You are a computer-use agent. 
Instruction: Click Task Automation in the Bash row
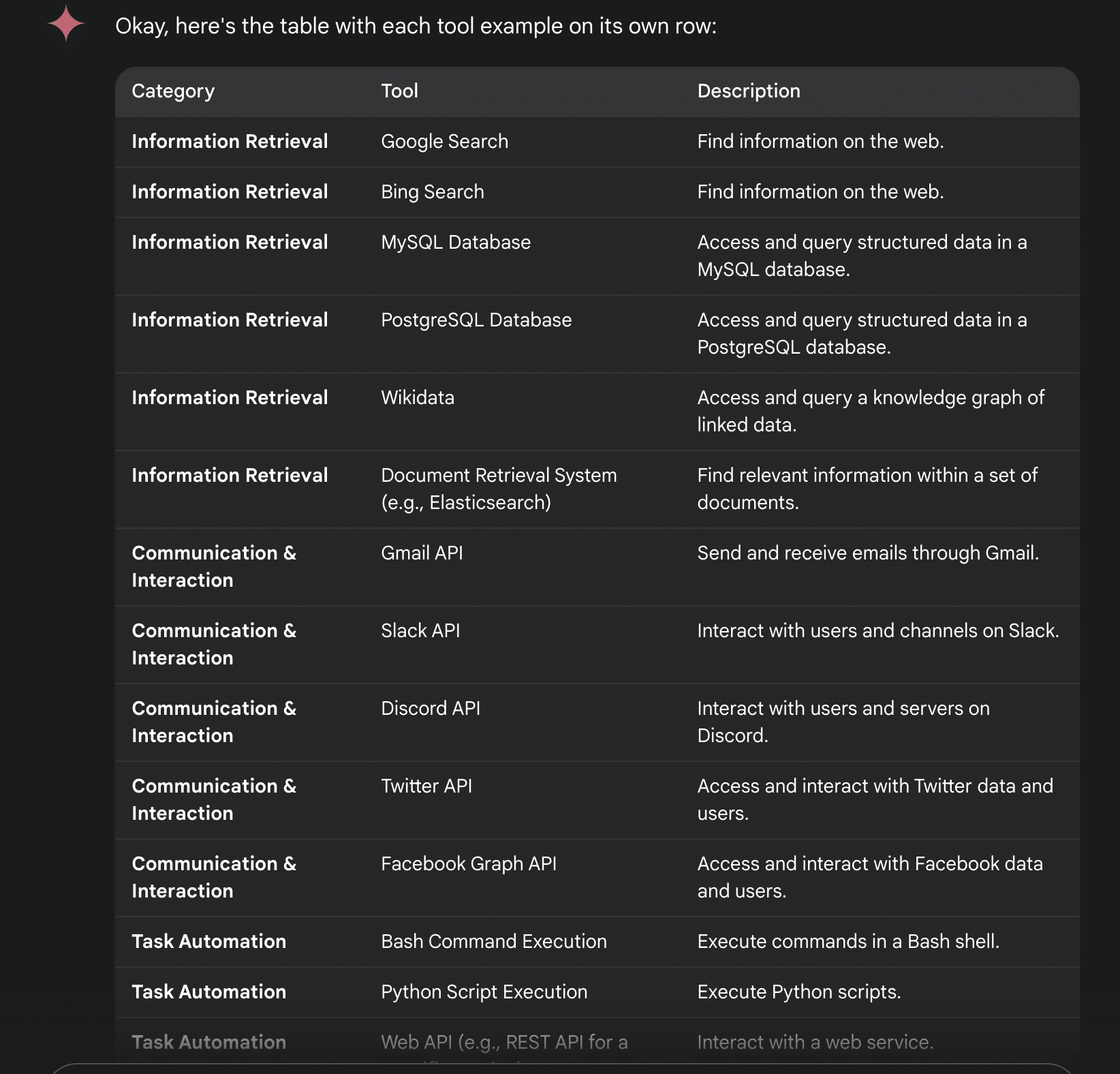pos(208,942)
